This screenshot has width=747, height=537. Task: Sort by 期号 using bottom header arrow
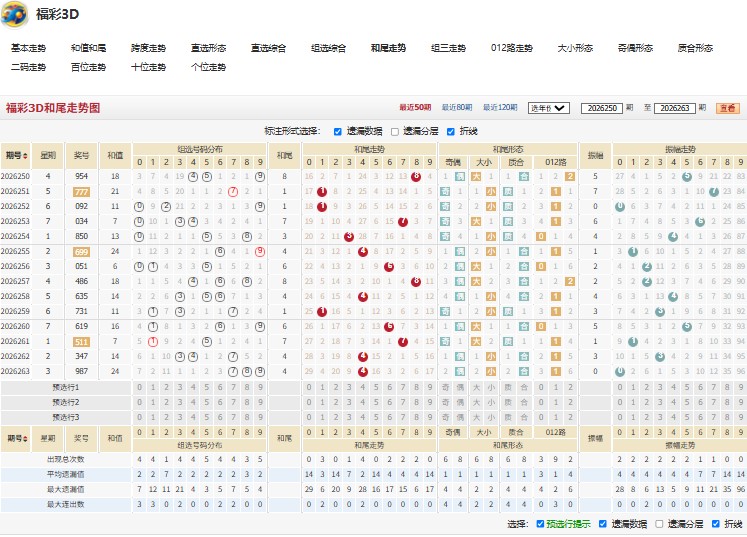click(25, 439)
